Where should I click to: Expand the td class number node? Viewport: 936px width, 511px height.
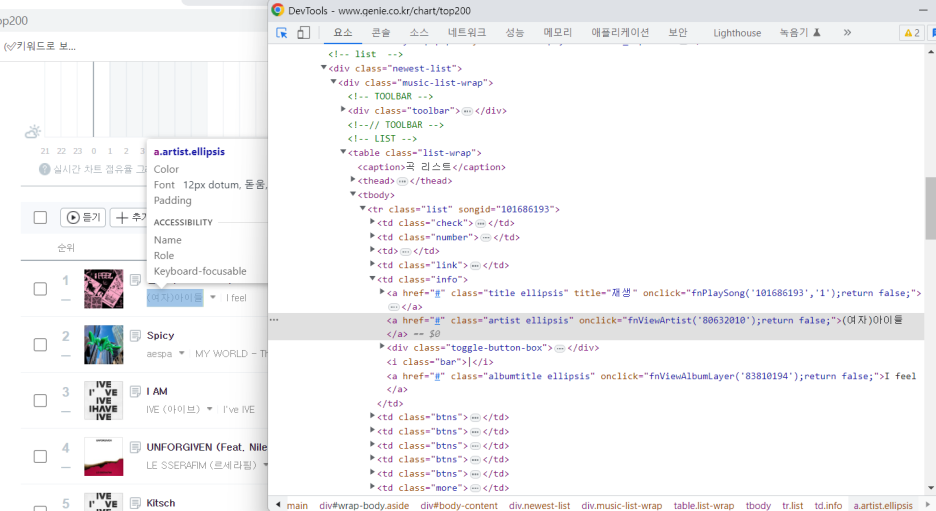point(372,236)
